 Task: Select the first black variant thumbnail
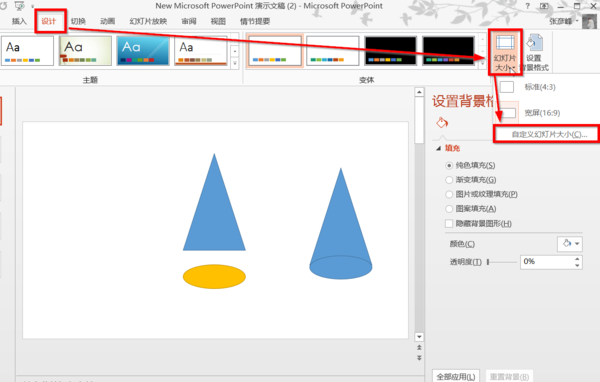click(x=390, y=51)
